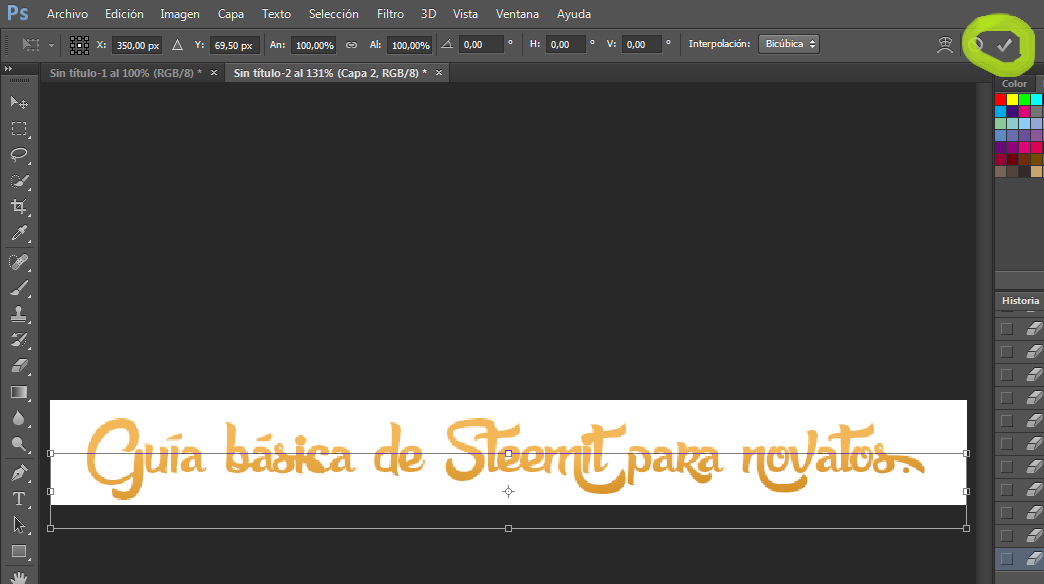Click the bottom-center transform handle
The image size is (1044, 584).
point(508,528)
